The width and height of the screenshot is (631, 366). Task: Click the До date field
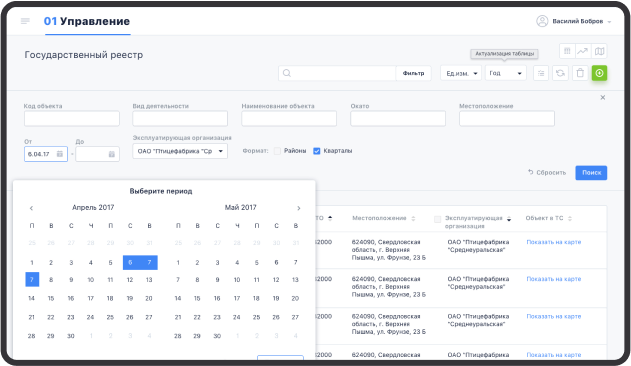[x=97, y=154]
